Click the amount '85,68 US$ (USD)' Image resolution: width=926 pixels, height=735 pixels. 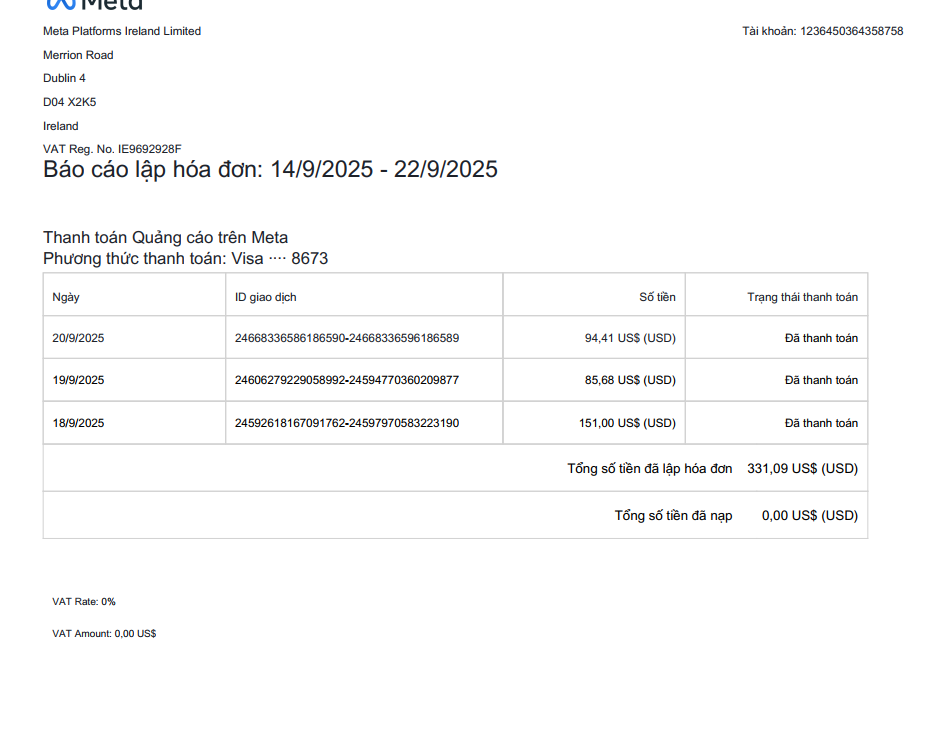(630, 380)
